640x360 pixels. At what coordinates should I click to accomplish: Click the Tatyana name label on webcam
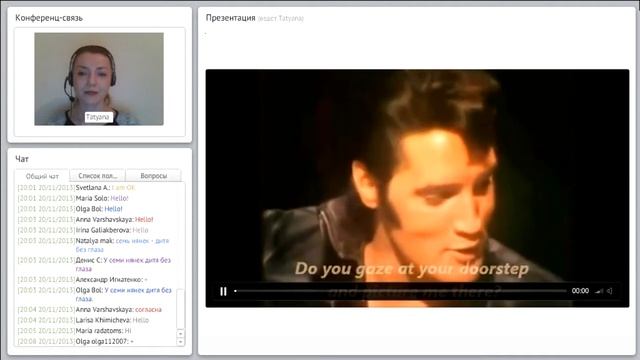coord(98,117)
